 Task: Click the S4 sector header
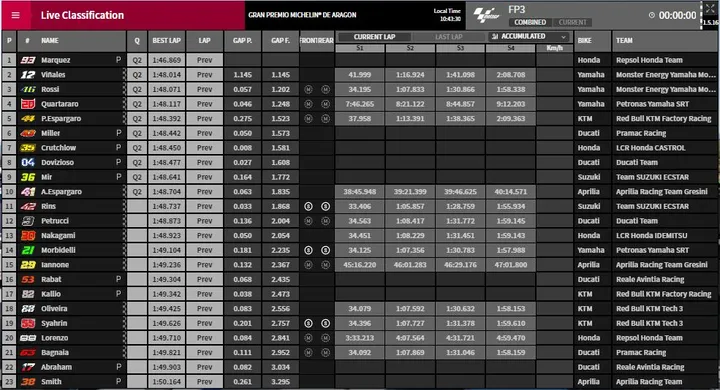(511, 48)
